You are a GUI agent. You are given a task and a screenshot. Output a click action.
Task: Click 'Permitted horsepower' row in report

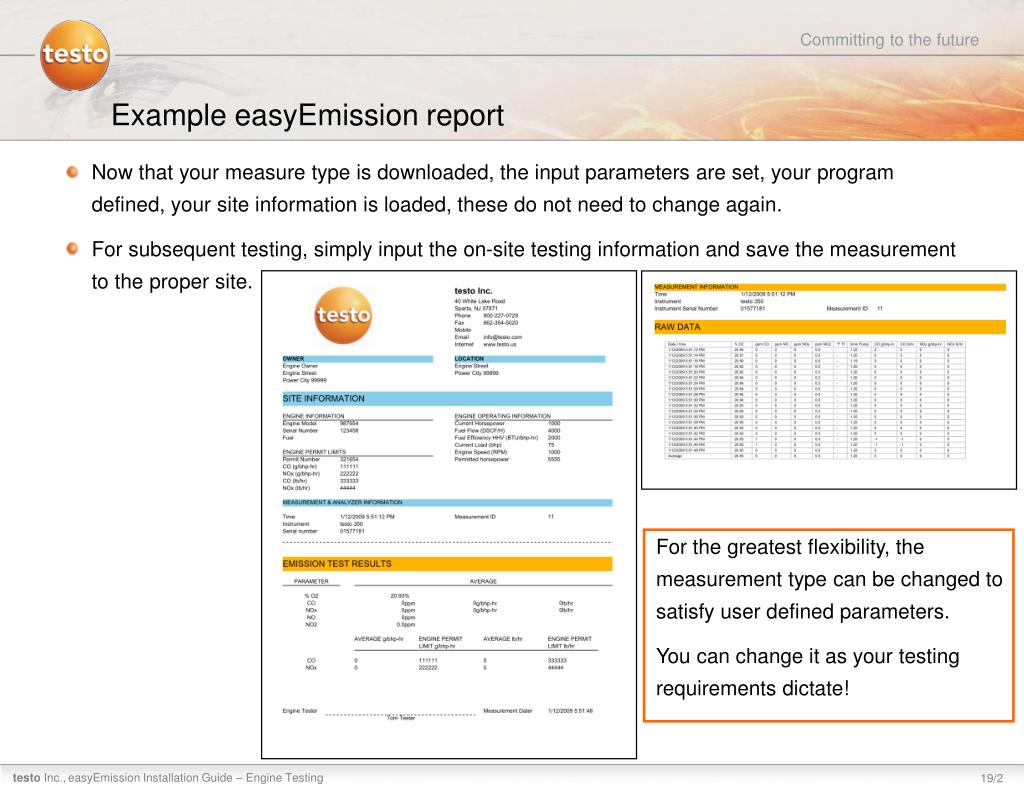(x=507, y=459)
